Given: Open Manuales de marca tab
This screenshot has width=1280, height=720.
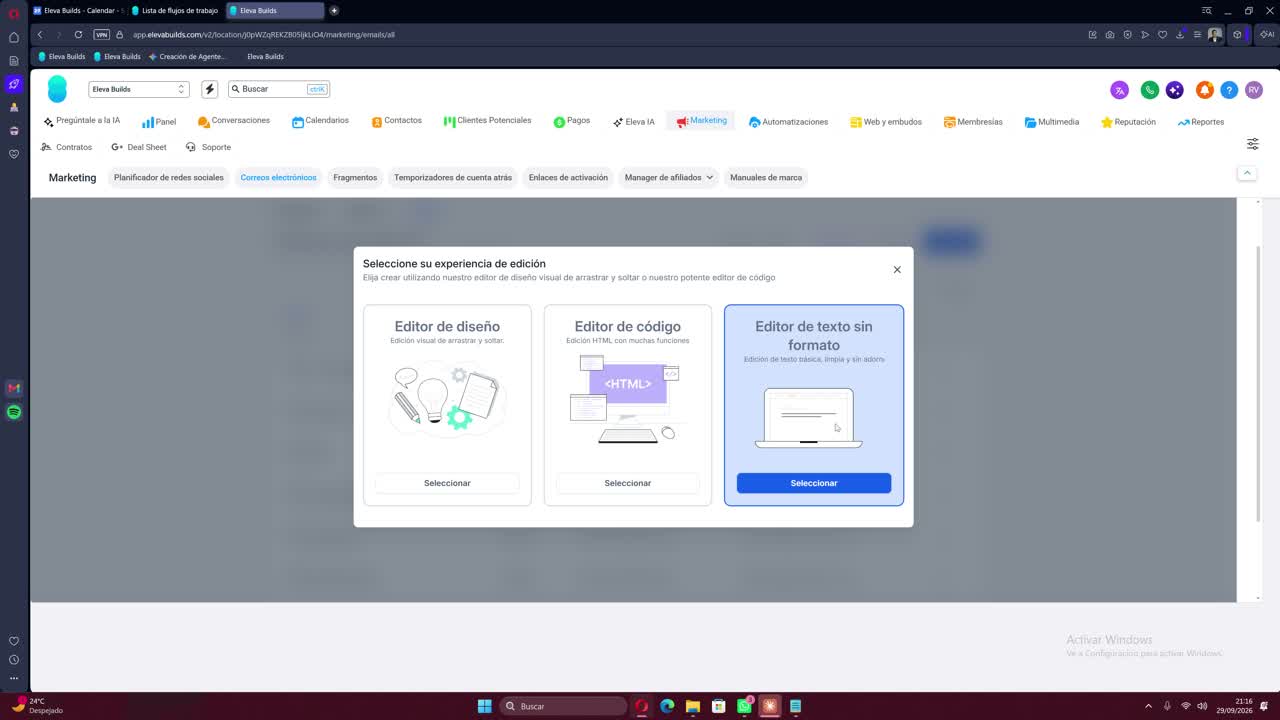Looking at the screenshot, I should pos(766,177).
